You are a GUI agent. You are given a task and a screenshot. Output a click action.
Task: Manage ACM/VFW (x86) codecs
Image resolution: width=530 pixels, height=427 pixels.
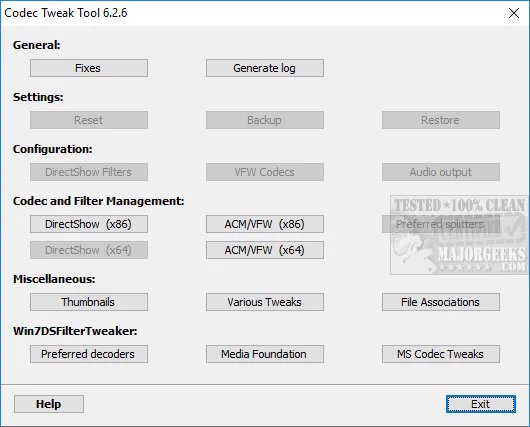265,224
